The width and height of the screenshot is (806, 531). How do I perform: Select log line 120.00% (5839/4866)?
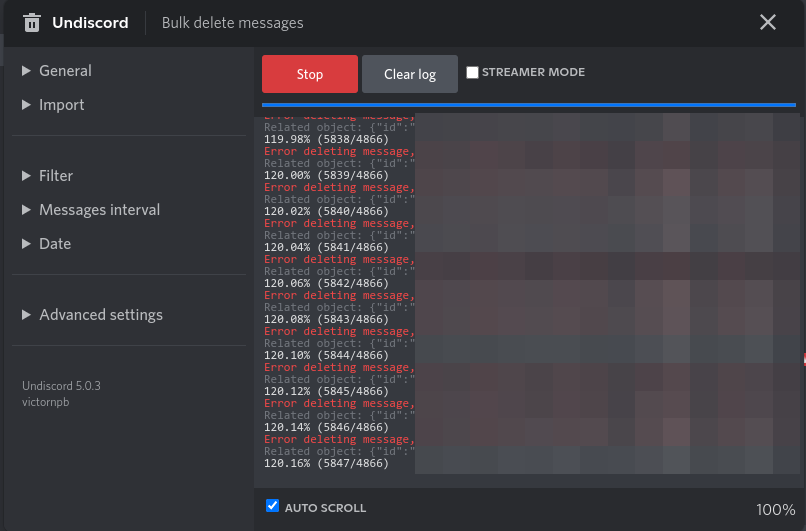pyautogui.click(x=326, y=175)
